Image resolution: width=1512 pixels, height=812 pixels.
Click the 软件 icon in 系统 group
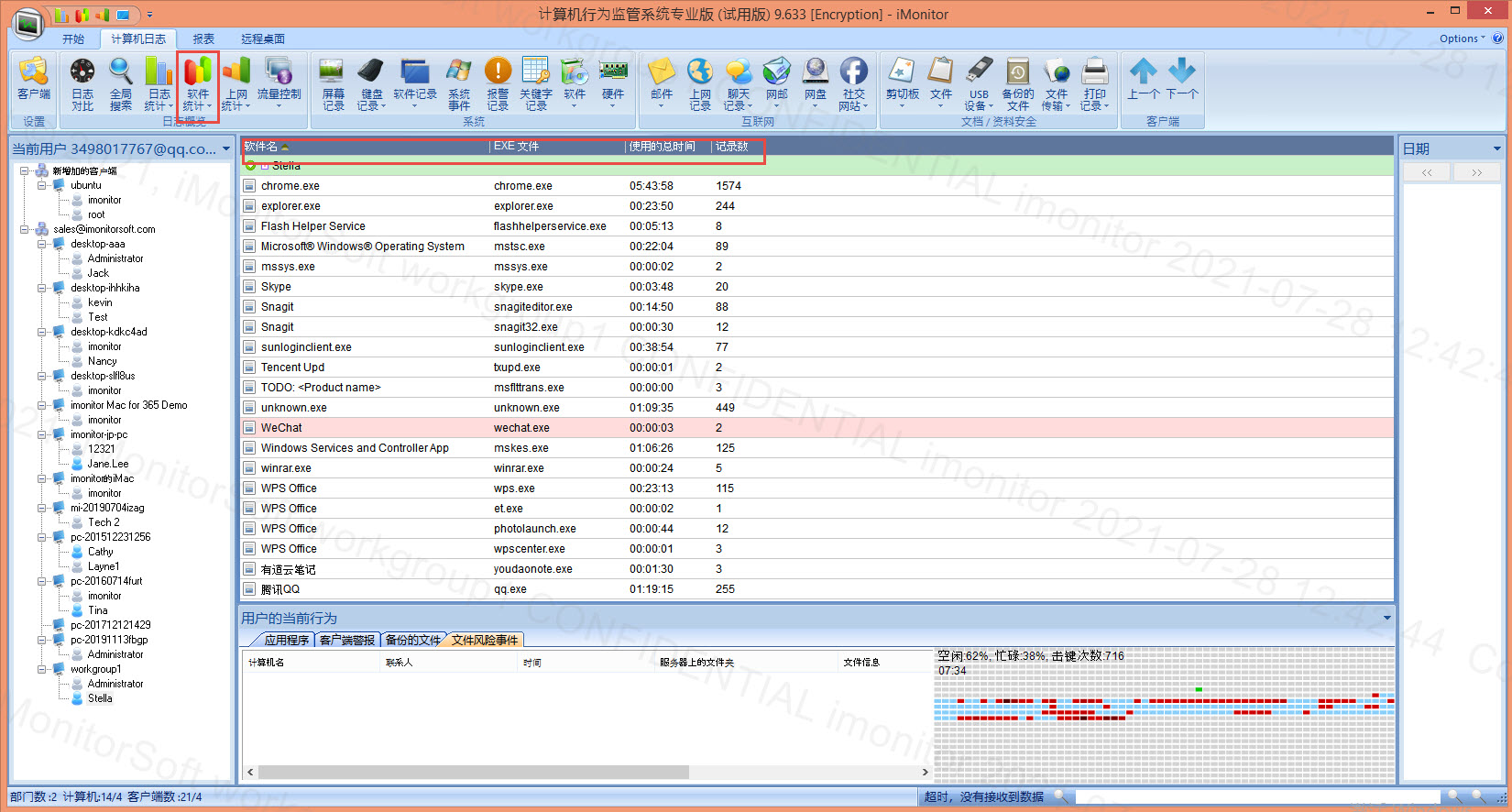point(575,82)
